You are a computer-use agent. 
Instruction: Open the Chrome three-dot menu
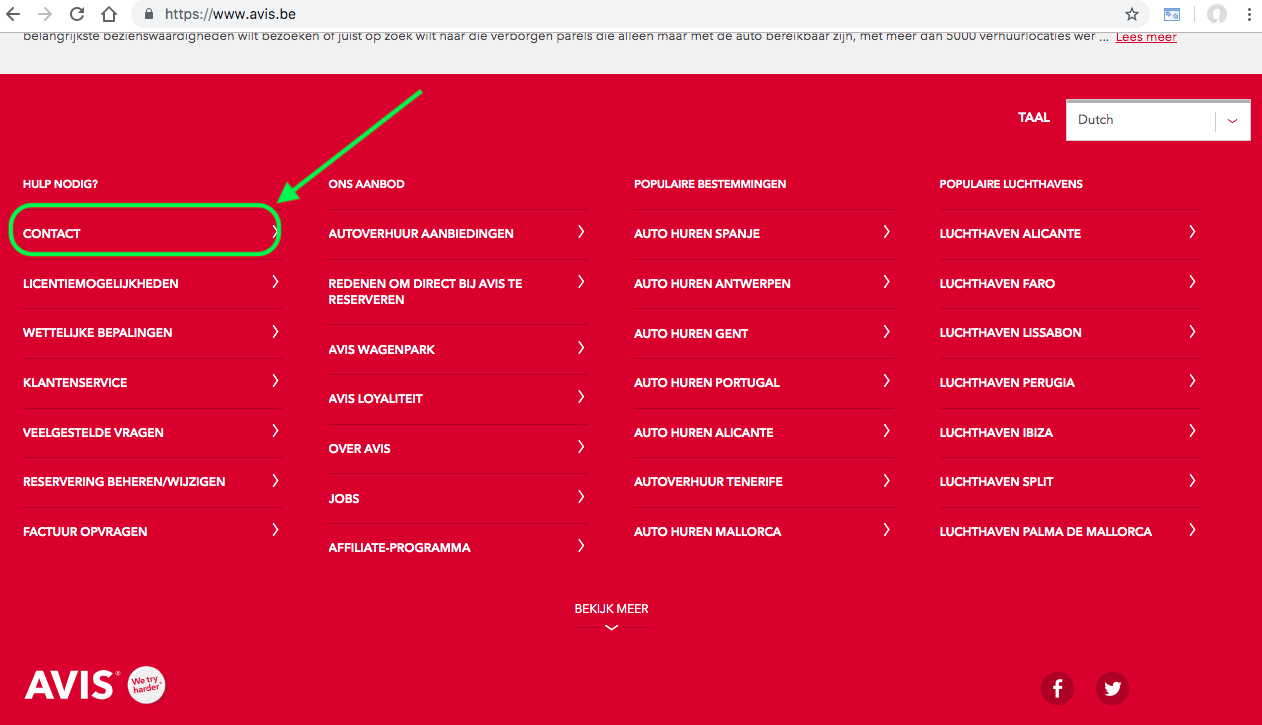[1249, 15]
